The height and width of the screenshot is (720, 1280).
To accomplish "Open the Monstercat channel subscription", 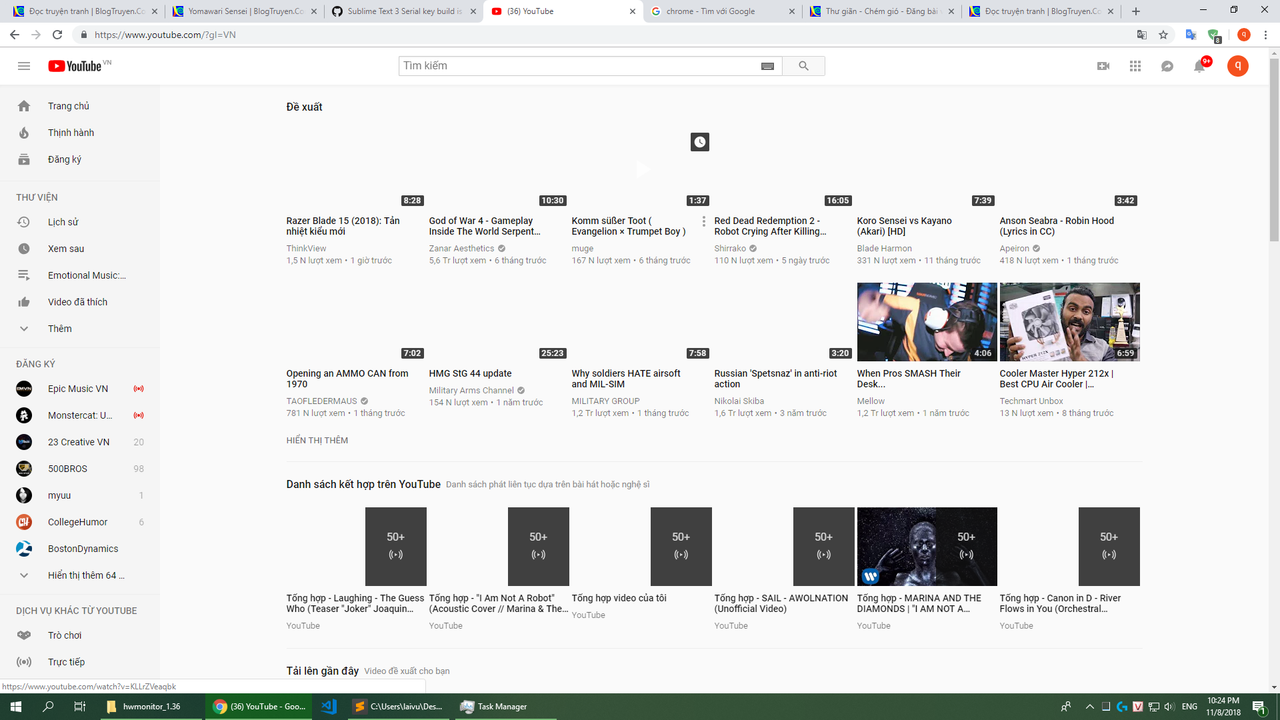I will (80, 416).
